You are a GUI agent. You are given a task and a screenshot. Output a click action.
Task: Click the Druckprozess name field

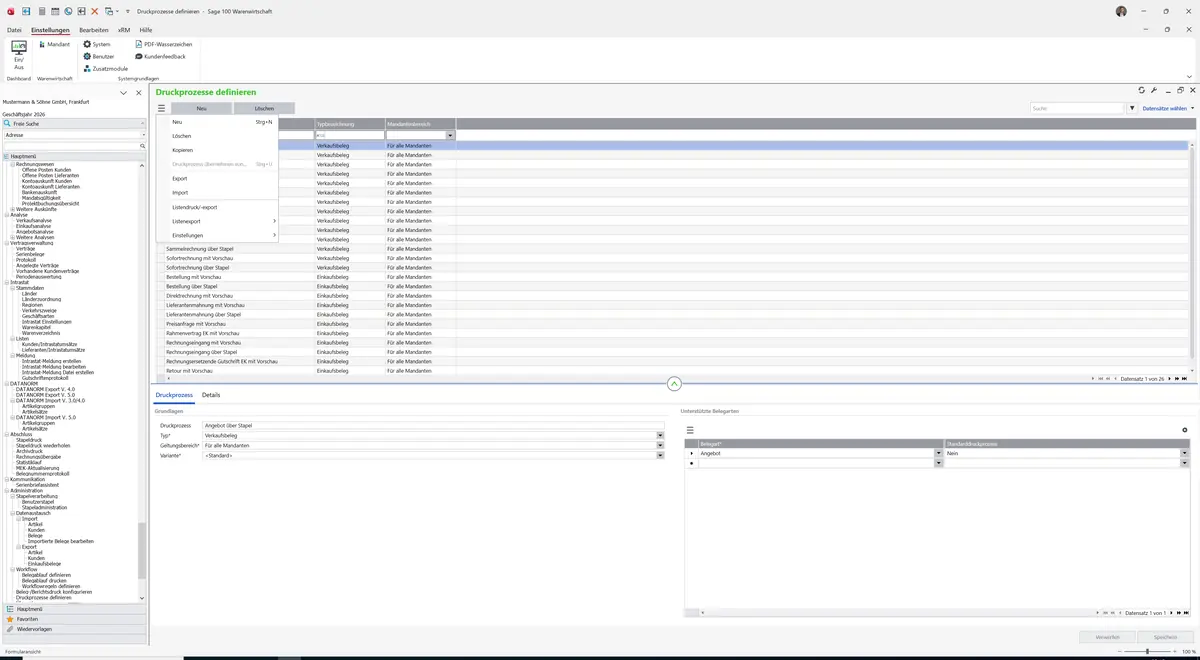point(433,426)
